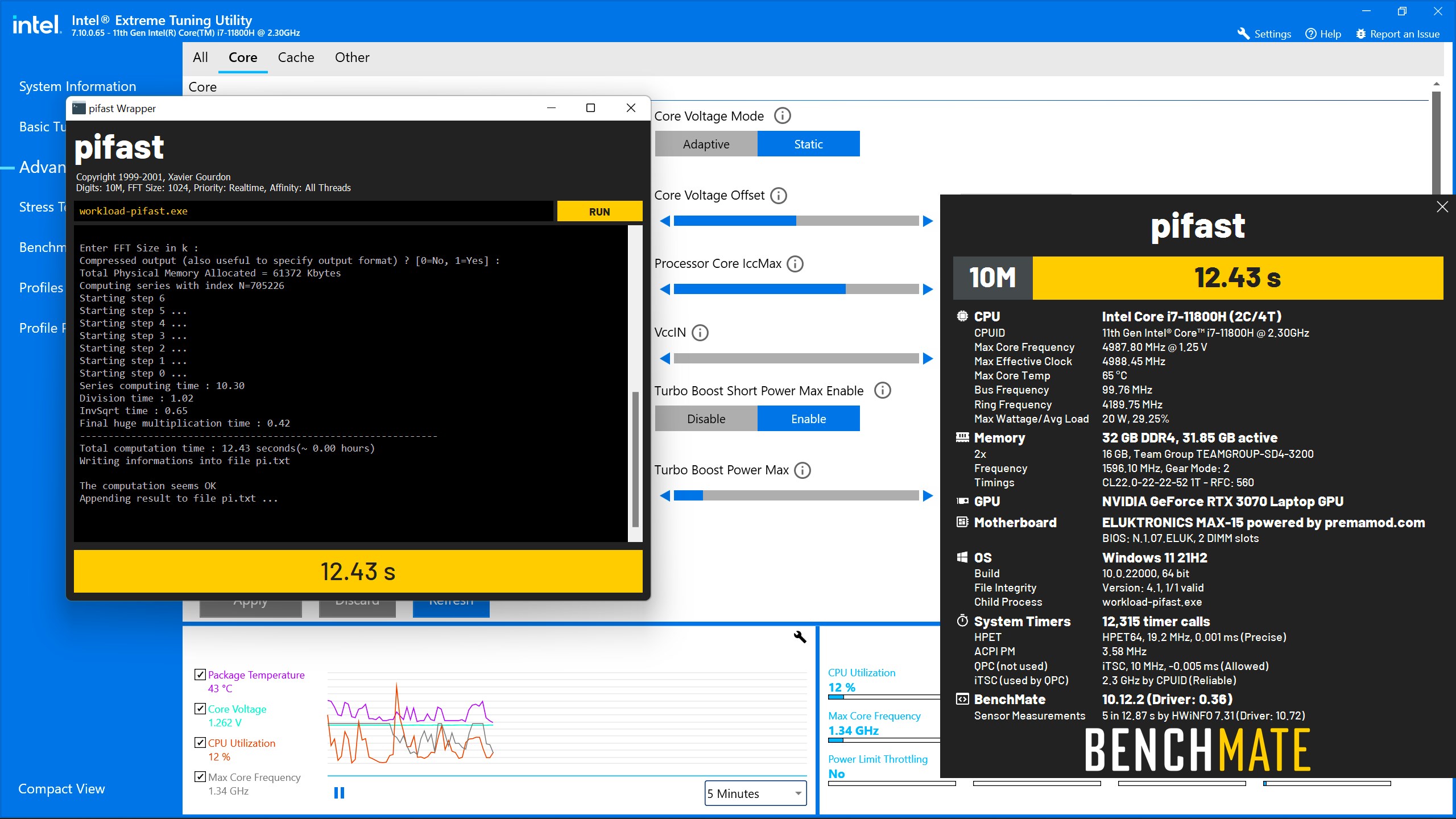Adjust the Processor Core IccMax slider
The image size is (1456, 819).
[x=796, y=289]
